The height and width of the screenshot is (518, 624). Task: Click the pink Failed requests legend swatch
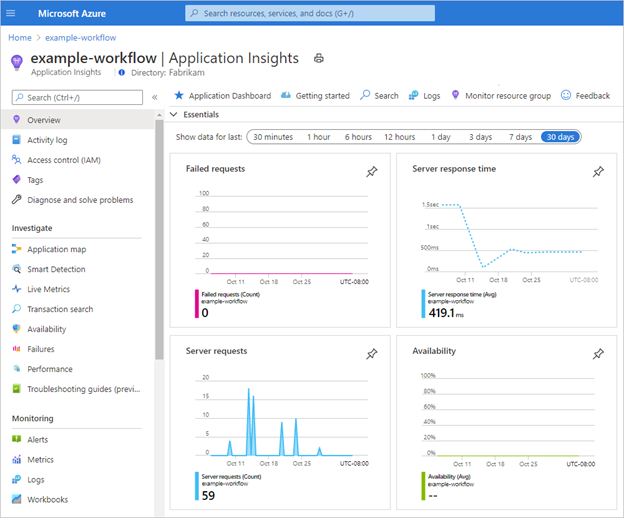click(x=197, y=304)
